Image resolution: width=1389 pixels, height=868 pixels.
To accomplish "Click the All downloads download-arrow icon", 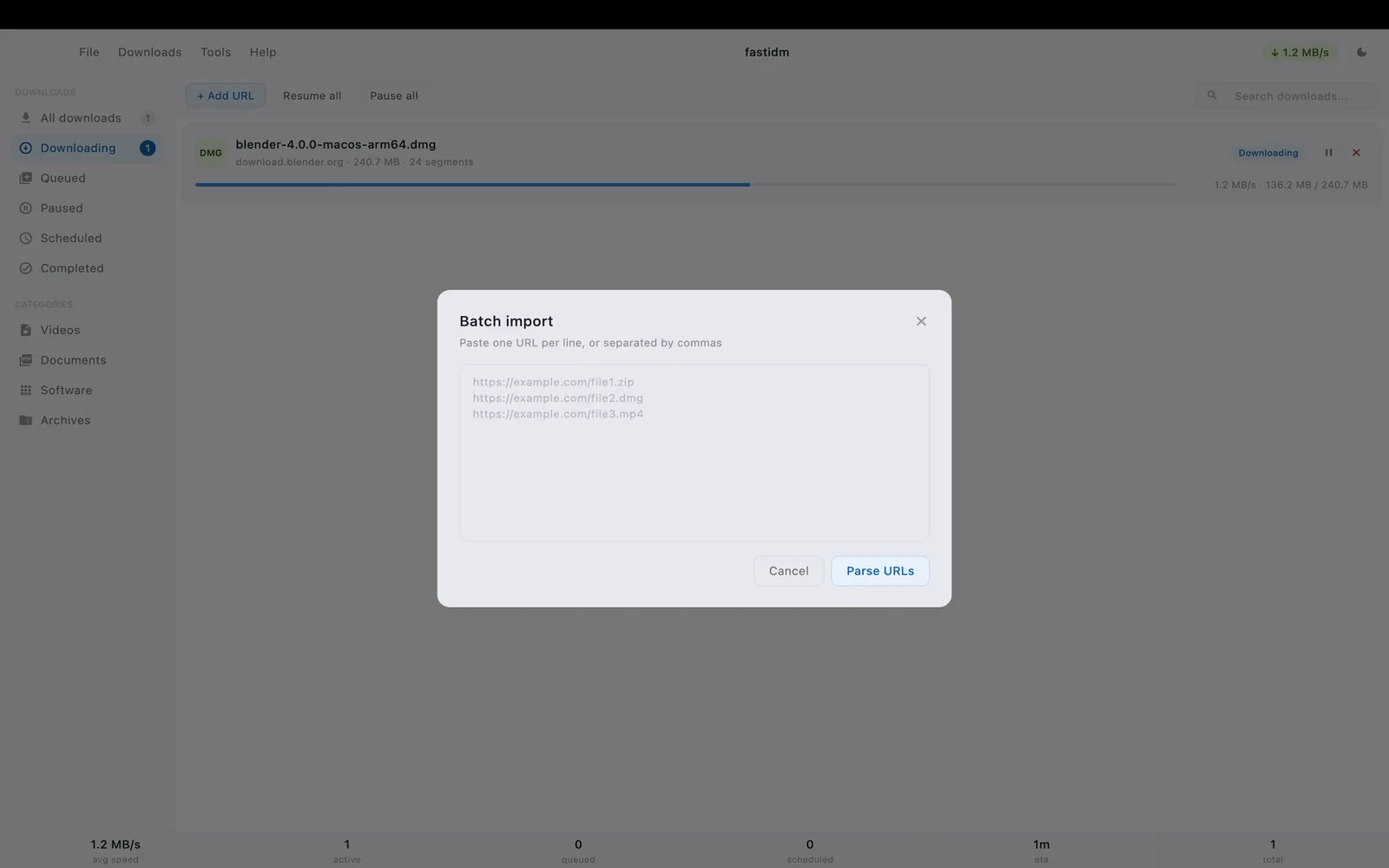I will point(26,118).
